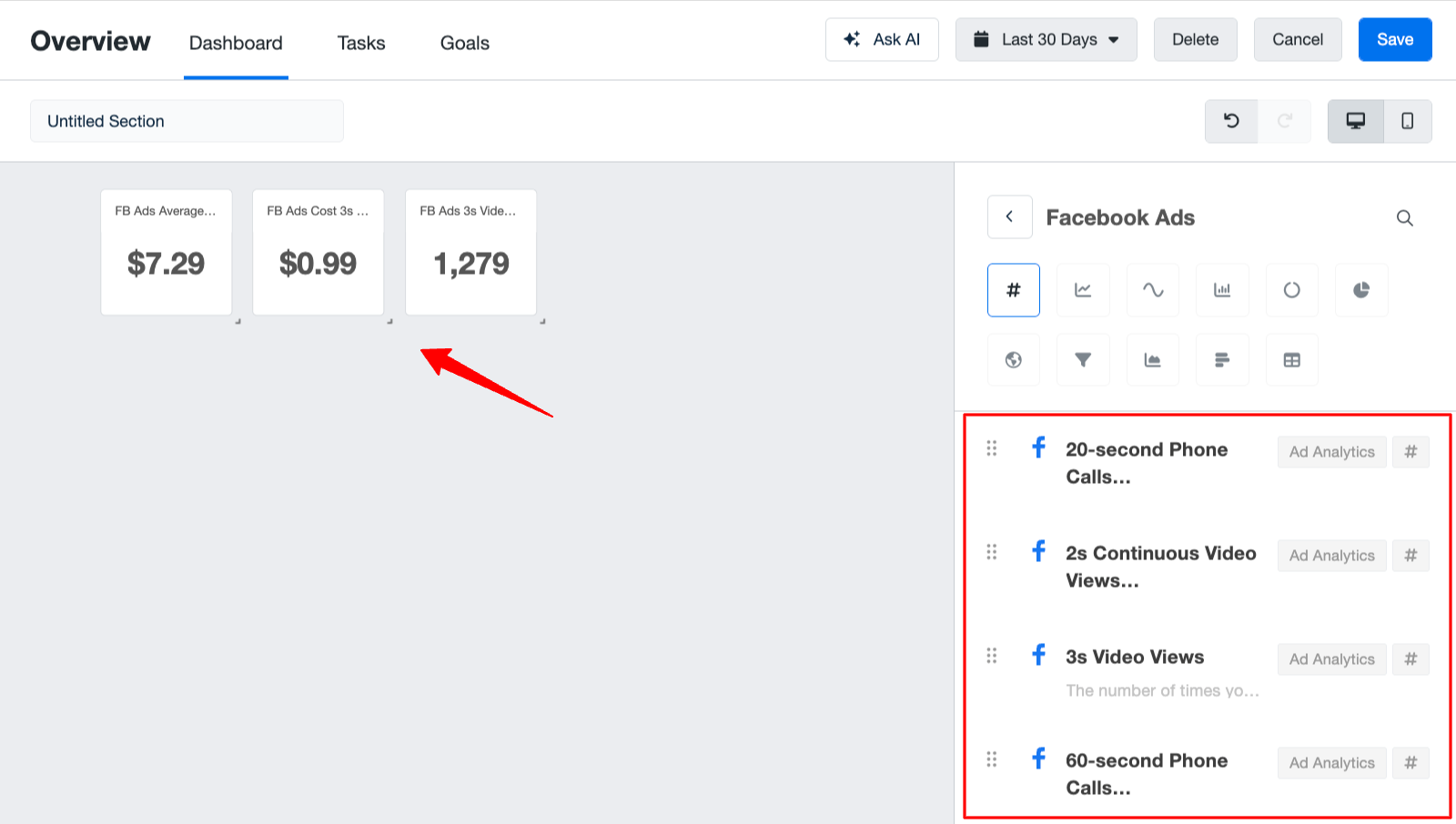Open the Ask AI assistant
Image resolution: width=1456 pixels, height=824 pixels.
(x=881, y=39)
